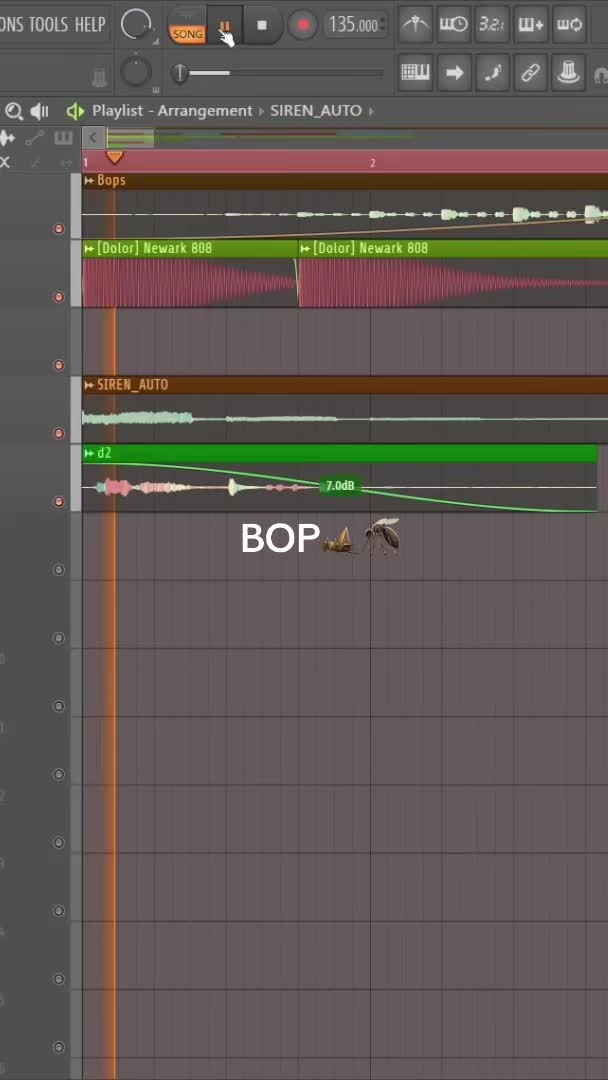Click the green speaker Playlist icon
Screen dimensions: 608x1080
point(75,111)
